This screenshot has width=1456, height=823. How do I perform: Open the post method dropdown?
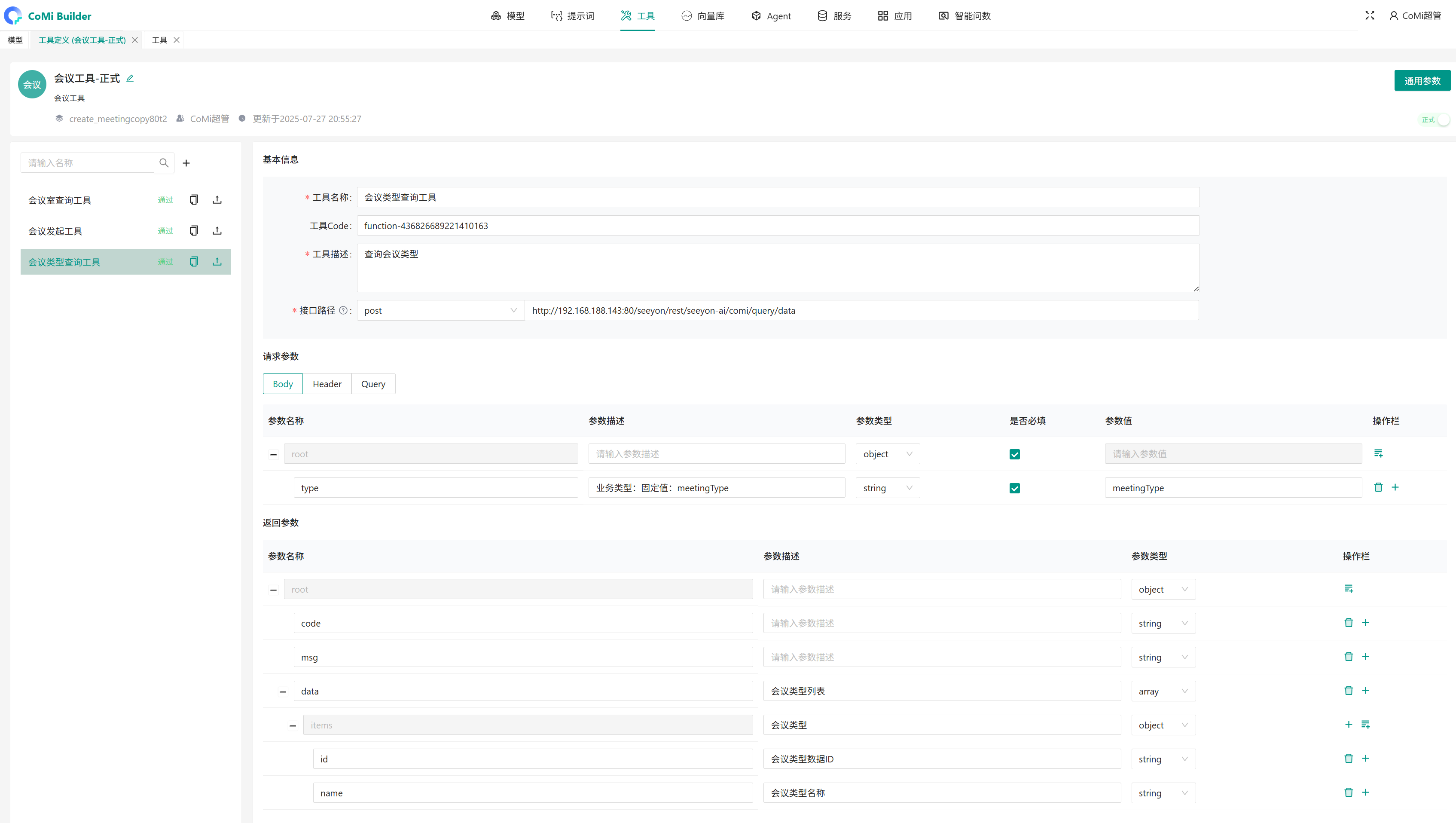coord(441,310)
